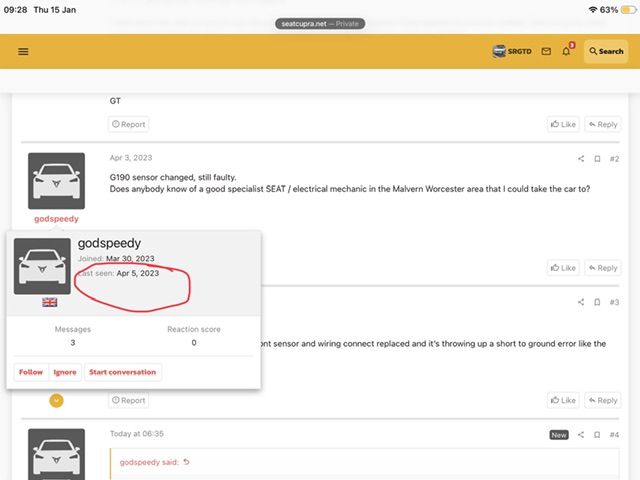The width and height of the screenshot is (640, 480).
Task: Click godspeedy's large avatar in popup card
Action: pyautogui.click(x=42, y=266)
